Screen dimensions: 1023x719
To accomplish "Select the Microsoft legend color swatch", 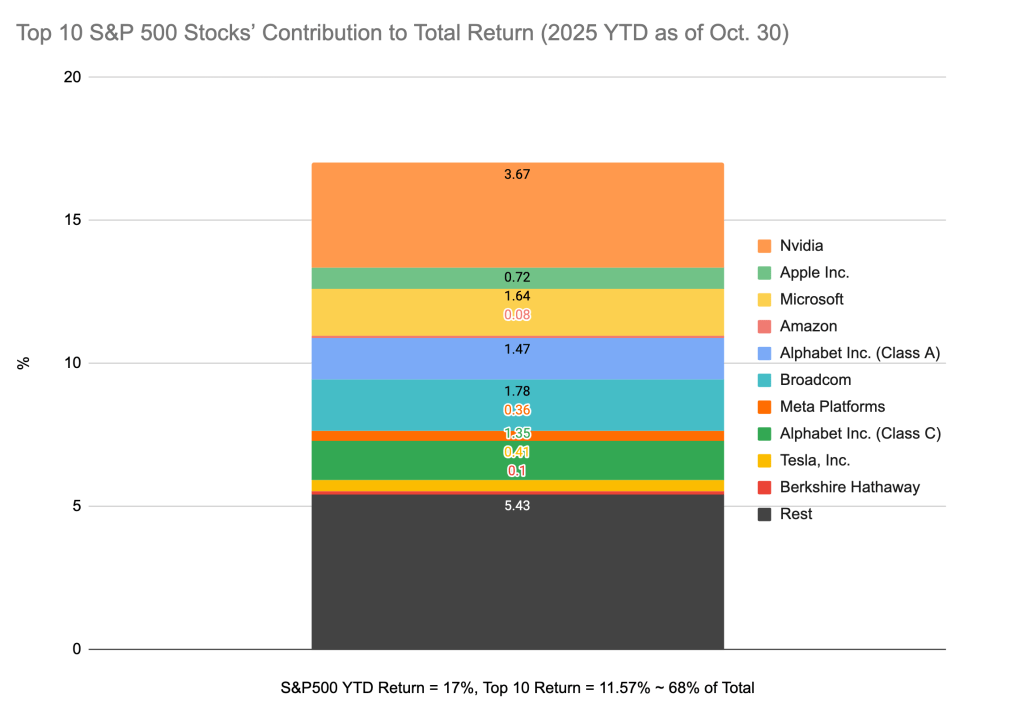I will coord(765,299).
